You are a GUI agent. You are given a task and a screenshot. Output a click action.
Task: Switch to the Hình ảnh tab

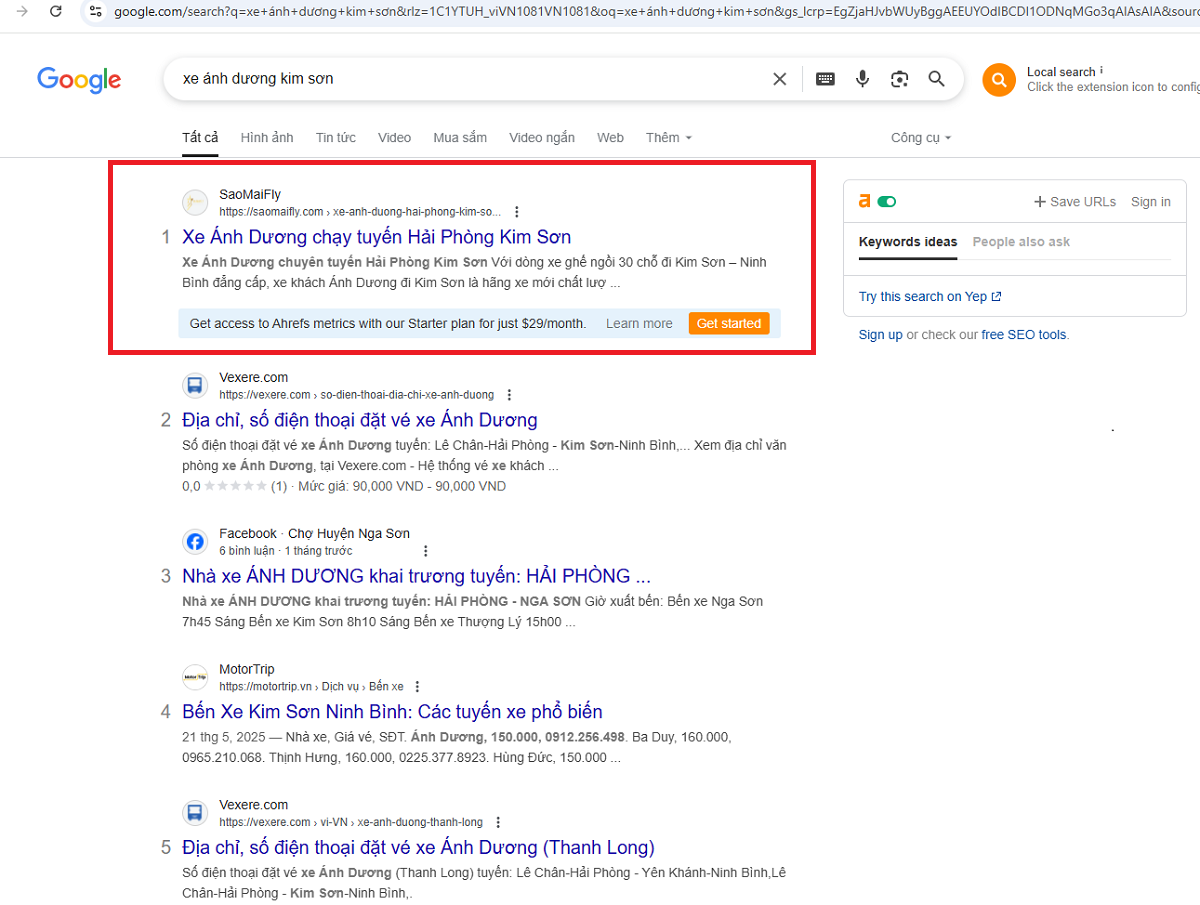(x=267, y=138)
